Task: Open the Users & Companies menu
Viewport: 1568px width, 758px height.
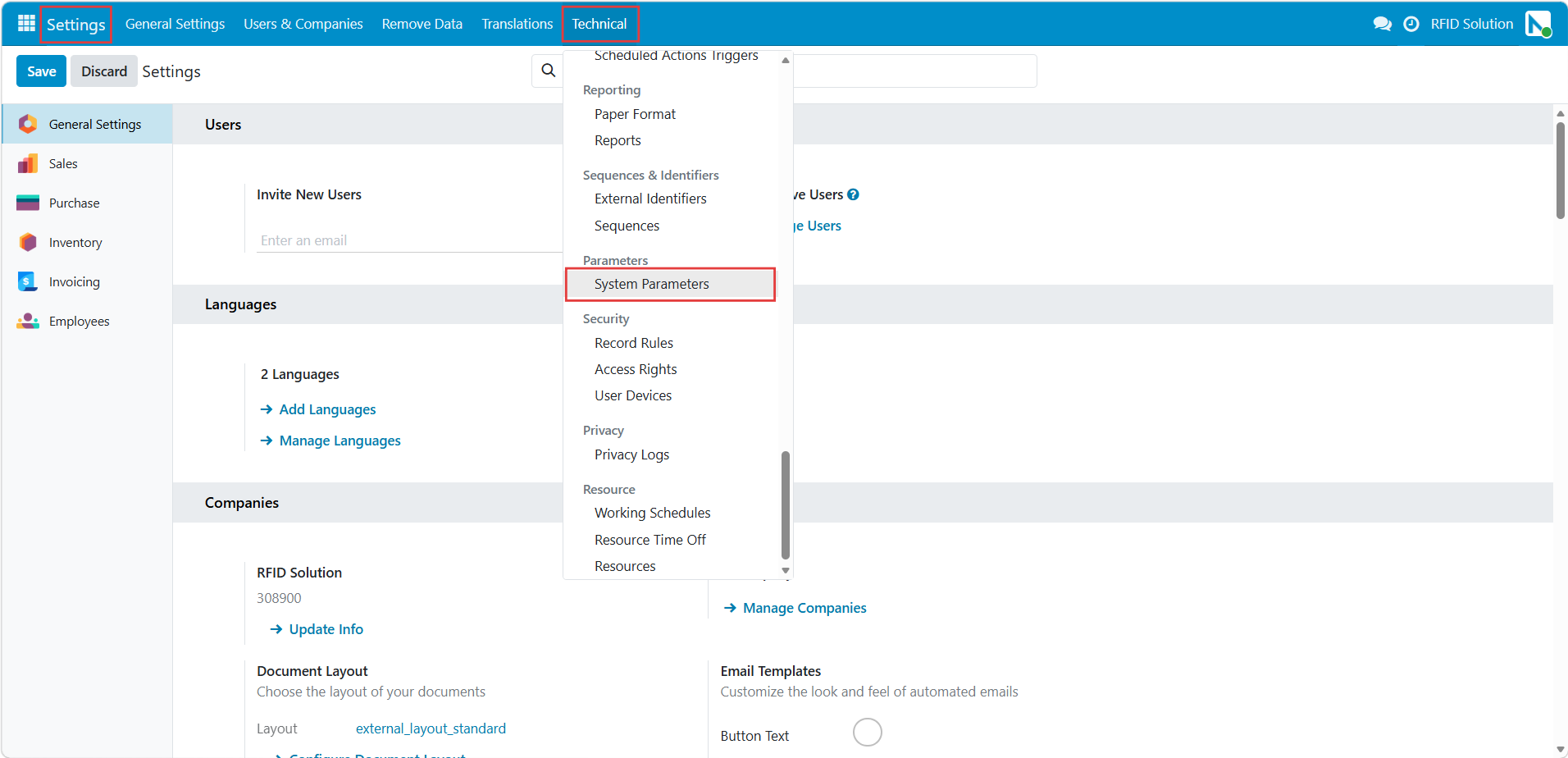Action: [x=303, y=24]
